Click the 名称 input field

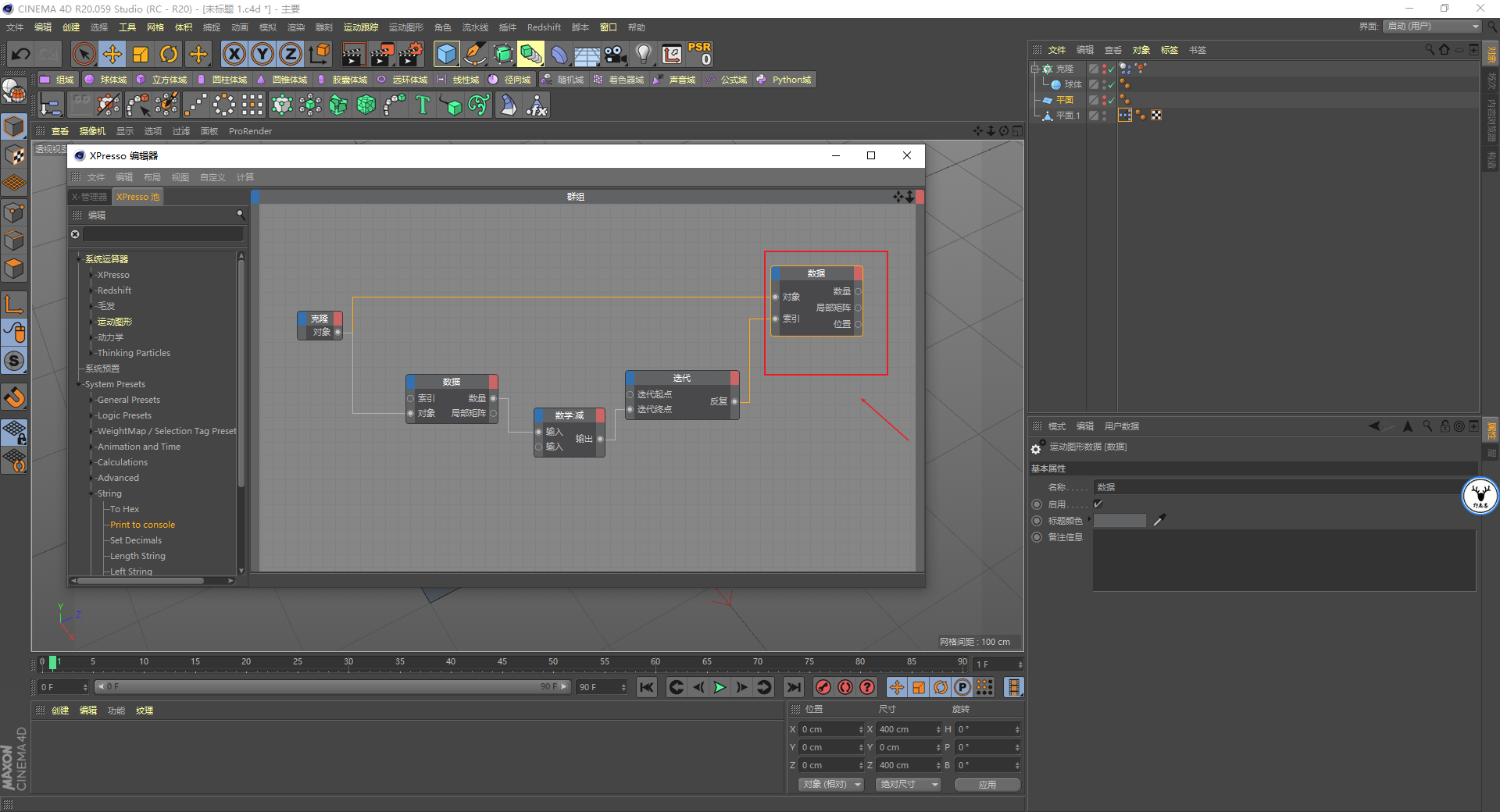1284,487
